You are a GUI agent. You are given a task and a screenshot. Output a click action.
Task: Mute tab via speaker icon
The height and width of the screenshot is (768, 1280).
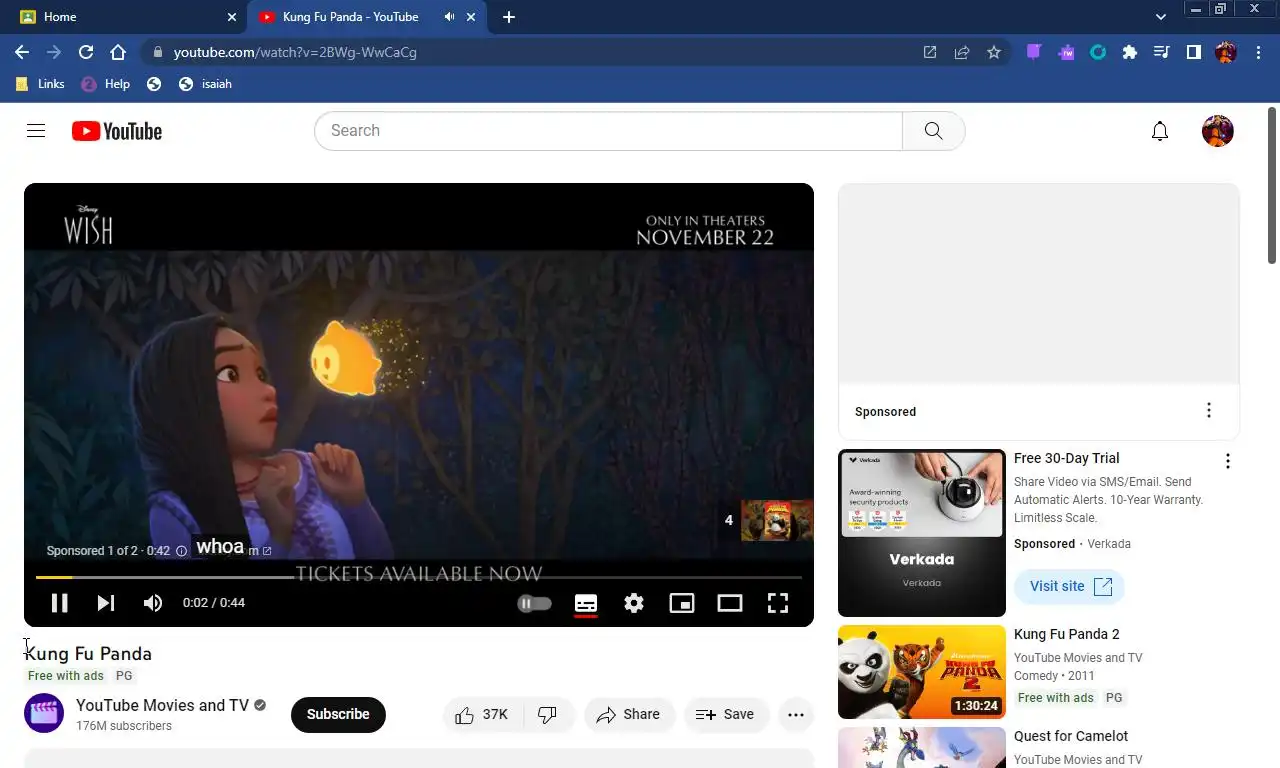(x=449, y=17)
